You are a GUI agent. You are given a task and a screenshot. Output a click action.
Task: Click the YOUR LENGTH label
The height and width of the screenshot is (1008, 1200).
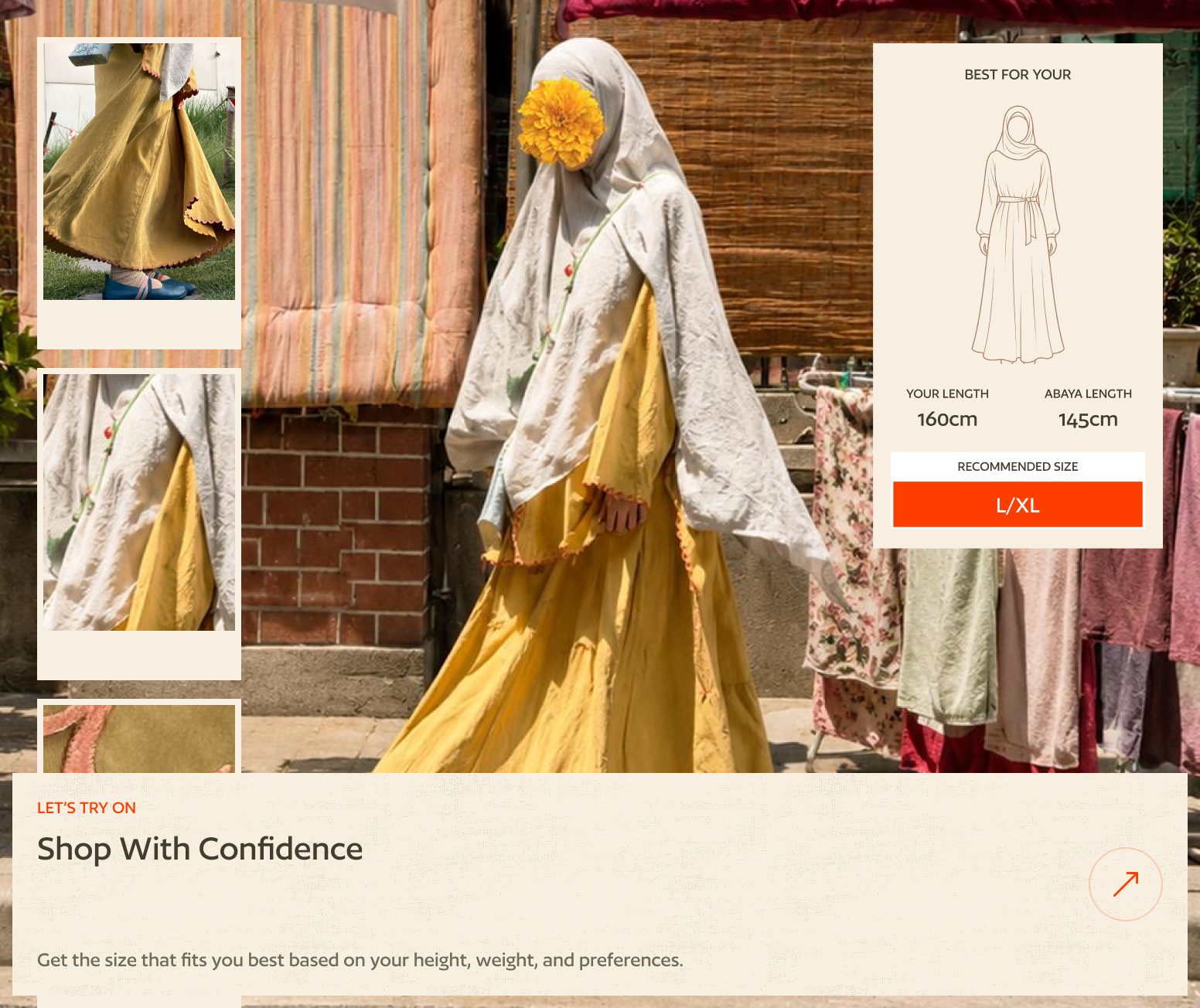click(x=947, y=394)
